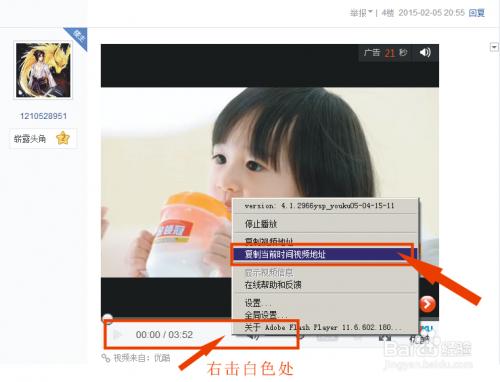
Task: Click the yellow star level 2 icon
Action: tap(63, 138)
